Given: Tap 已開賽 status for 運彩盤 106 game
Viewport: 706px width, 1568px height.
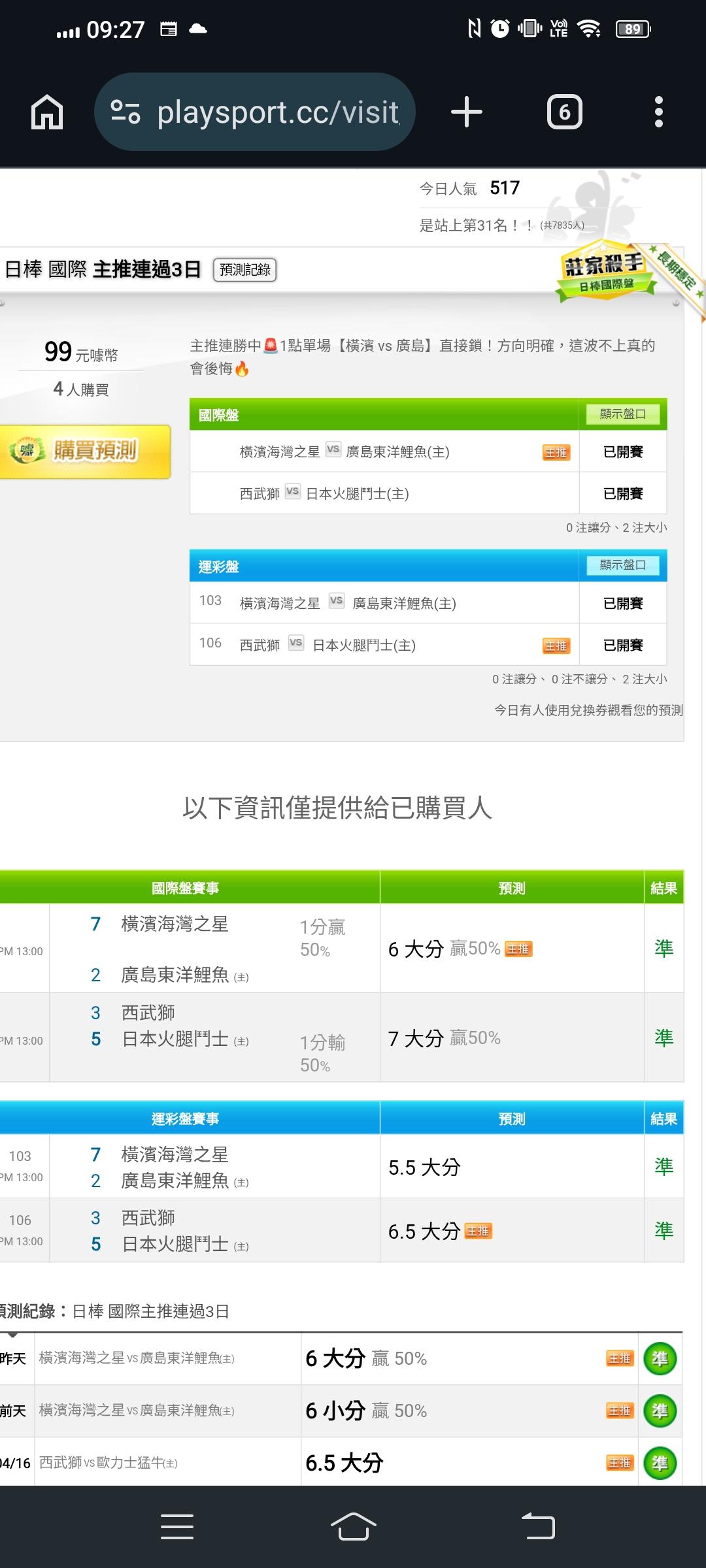Looking at the screenshot, I should (x=623, y=645).
